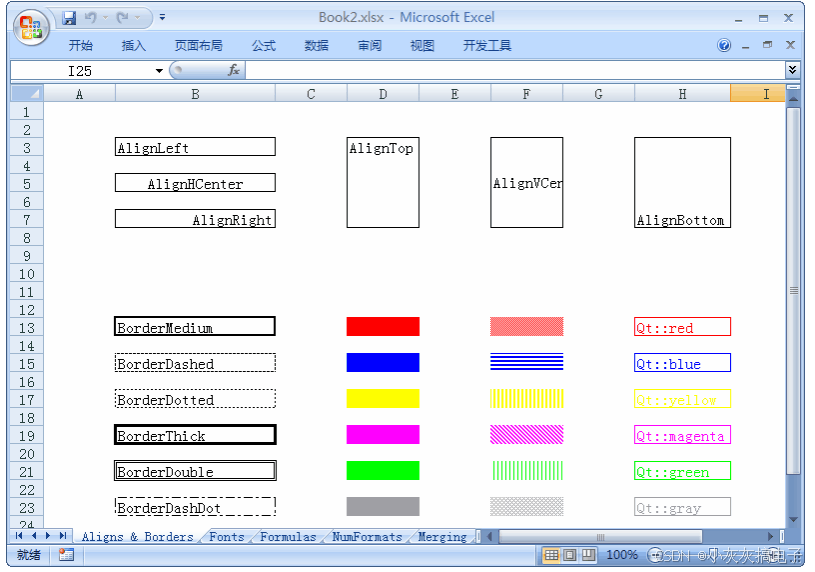Switch to the Merging sheet

442,537
